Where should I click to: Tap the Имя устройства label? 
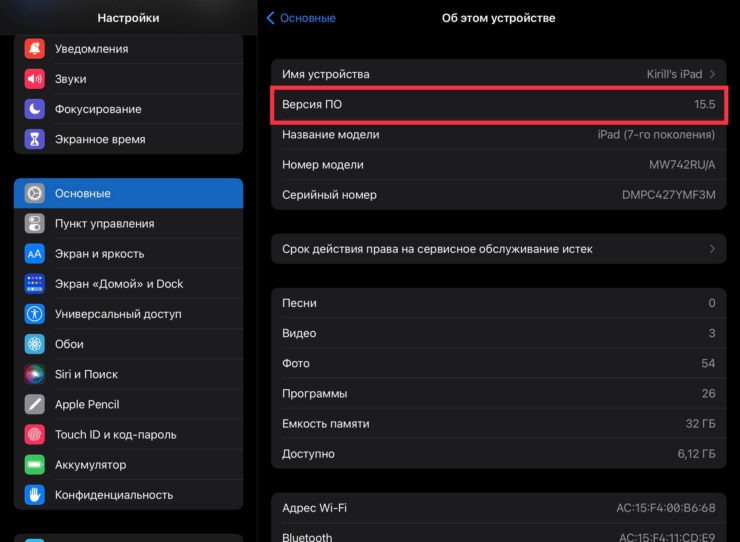326,74
